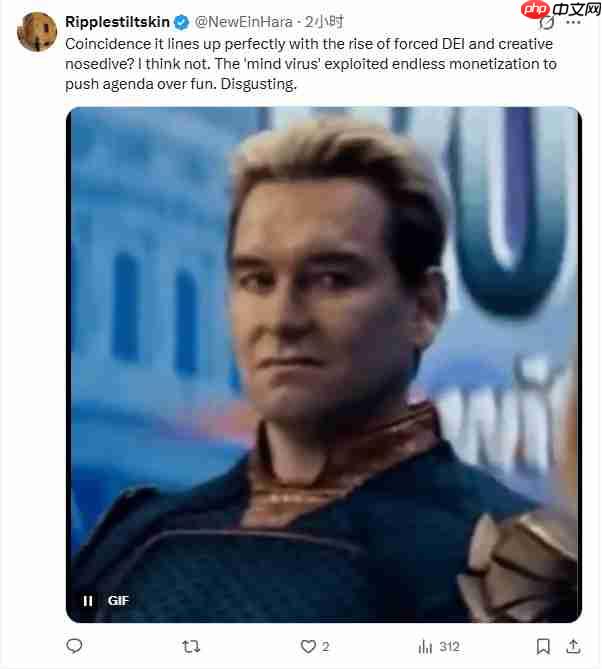Repost this tweet with the retweet icon
This screenshot has width=602, height=669.
191,647
